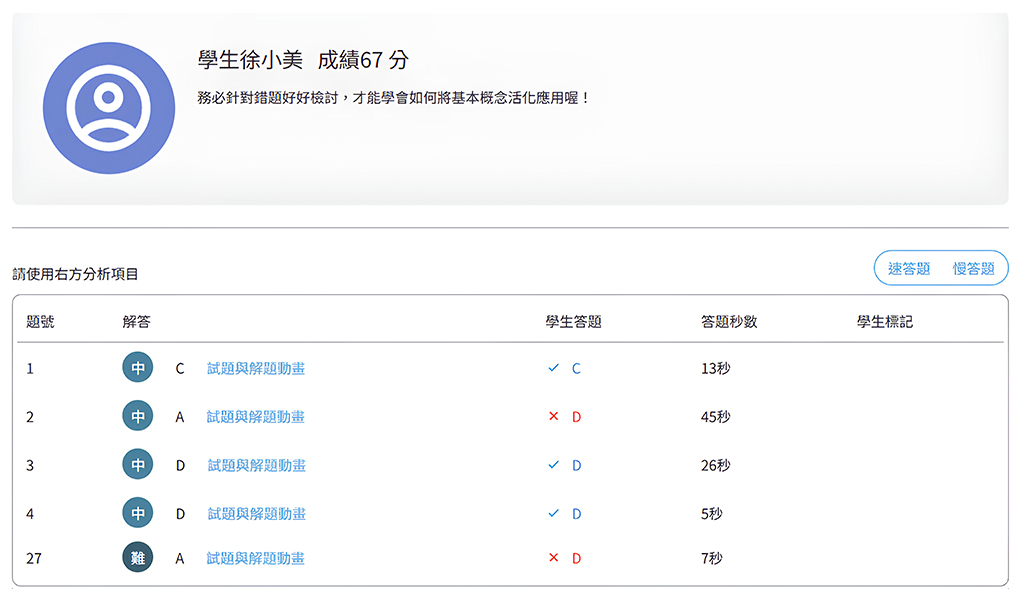Click the blue checkmark for question 4
Image resolution: width=1024 pixels, height=600 pixels.
[553, 513]
